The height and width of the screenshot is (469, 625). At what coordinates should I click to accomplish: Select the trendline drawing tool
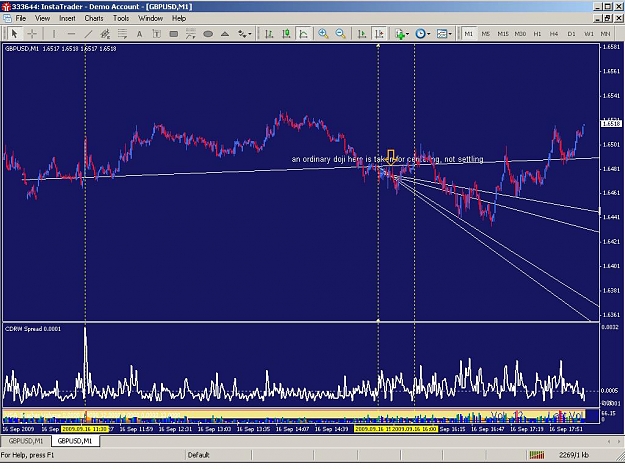click(88, 34)
